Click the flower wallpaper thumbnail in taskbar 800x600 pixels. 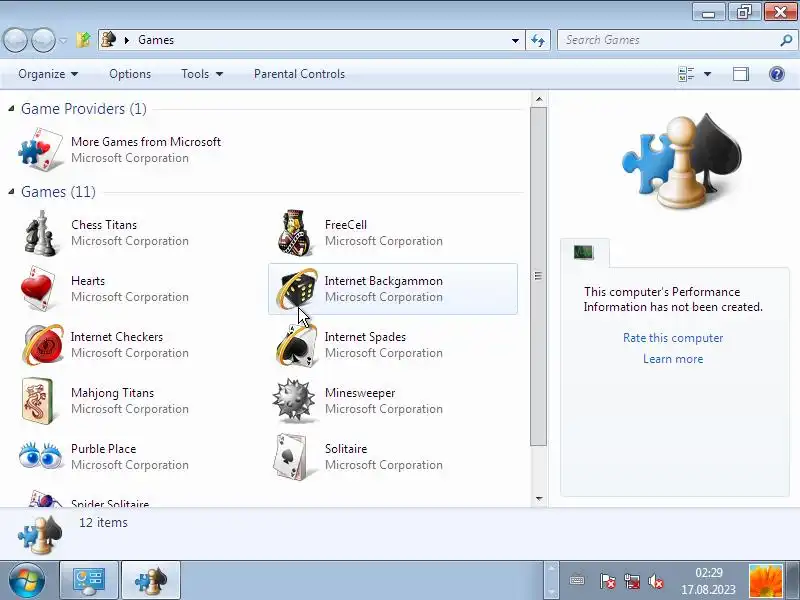coord(765,581)
